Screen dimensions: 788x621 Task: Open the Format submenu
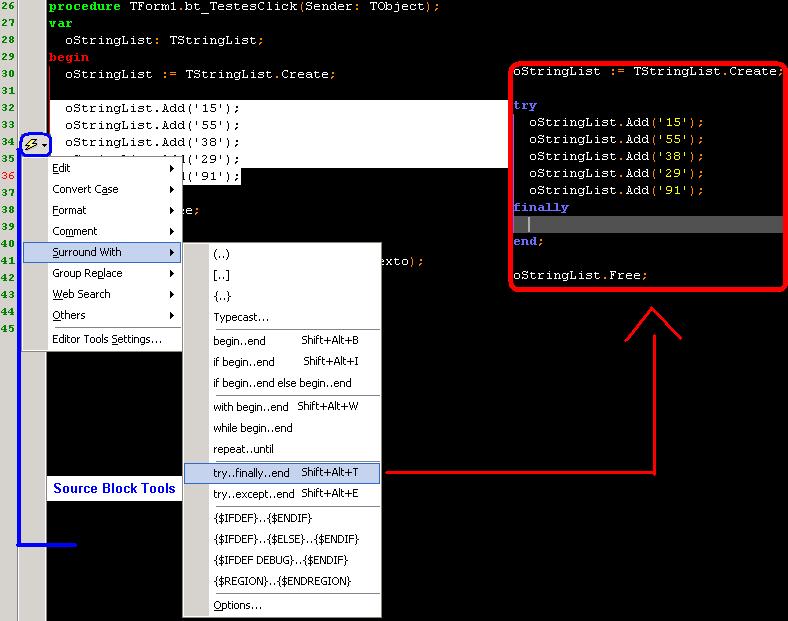[x=103, y=211]
